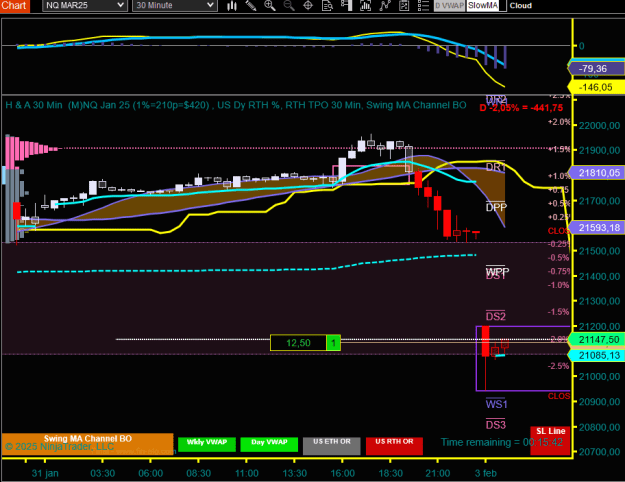Open the chart properties list icon
This screenshot has width=625, height=482.
[x=423, y=6]
